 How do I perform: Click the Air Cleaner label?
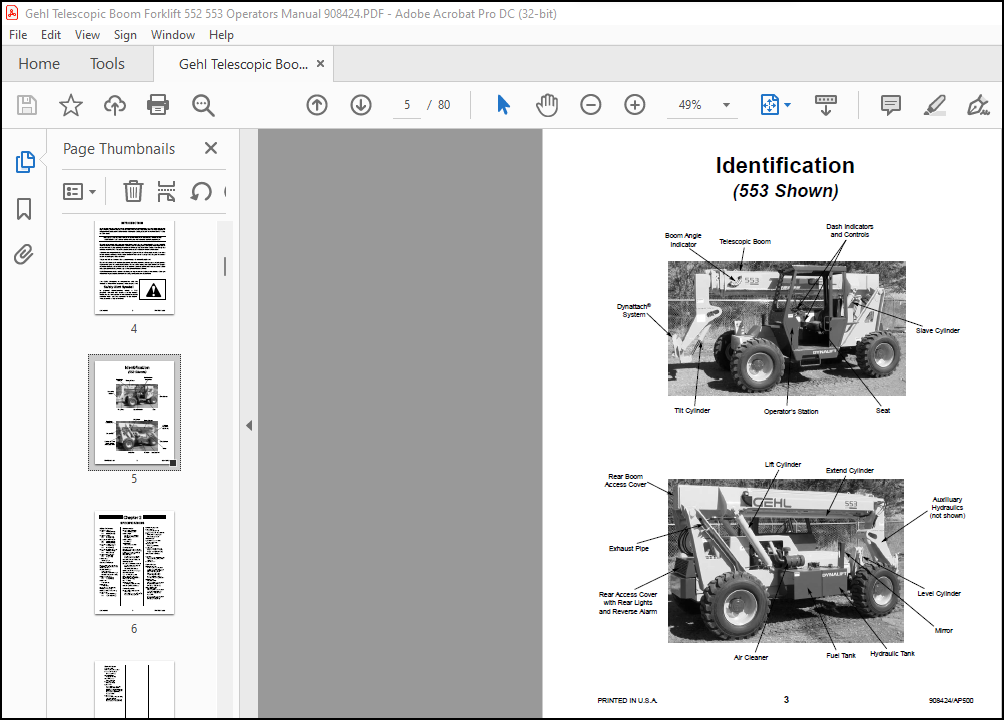750,657
